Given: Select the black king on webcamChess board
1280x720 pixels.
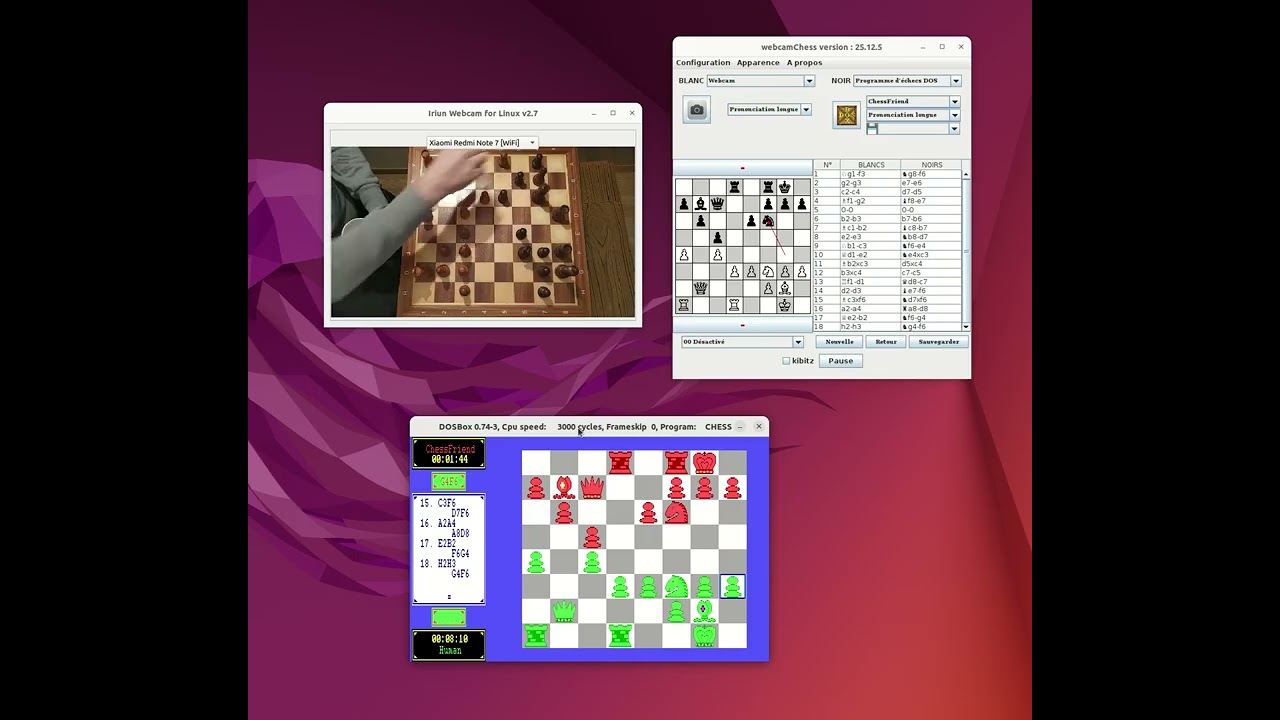Looking at the screenshot, I should [x=784, y=187].
